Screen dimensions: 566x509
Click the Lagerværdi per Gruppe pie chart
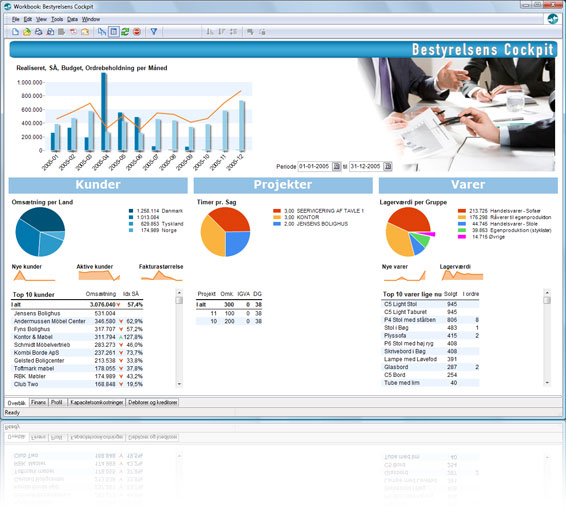point(410,232)
